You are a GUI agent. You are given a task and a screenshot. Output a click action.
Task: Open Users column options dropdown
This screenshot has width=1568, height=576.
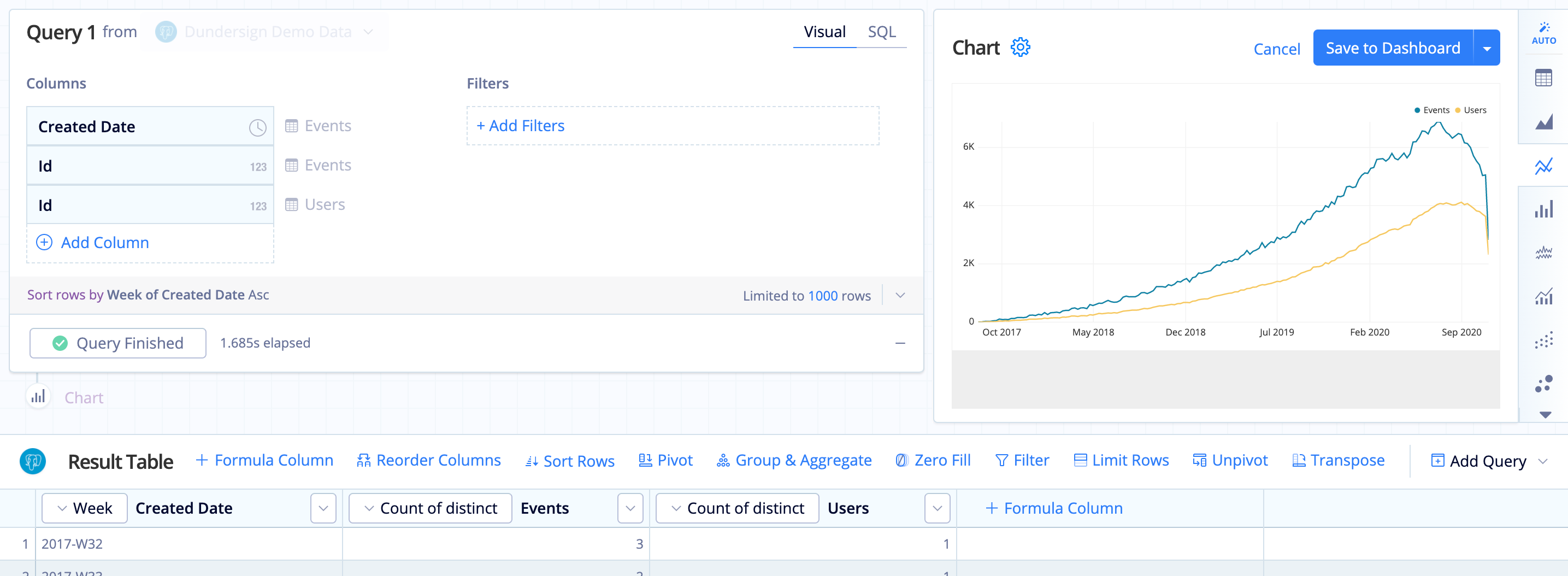938,508
